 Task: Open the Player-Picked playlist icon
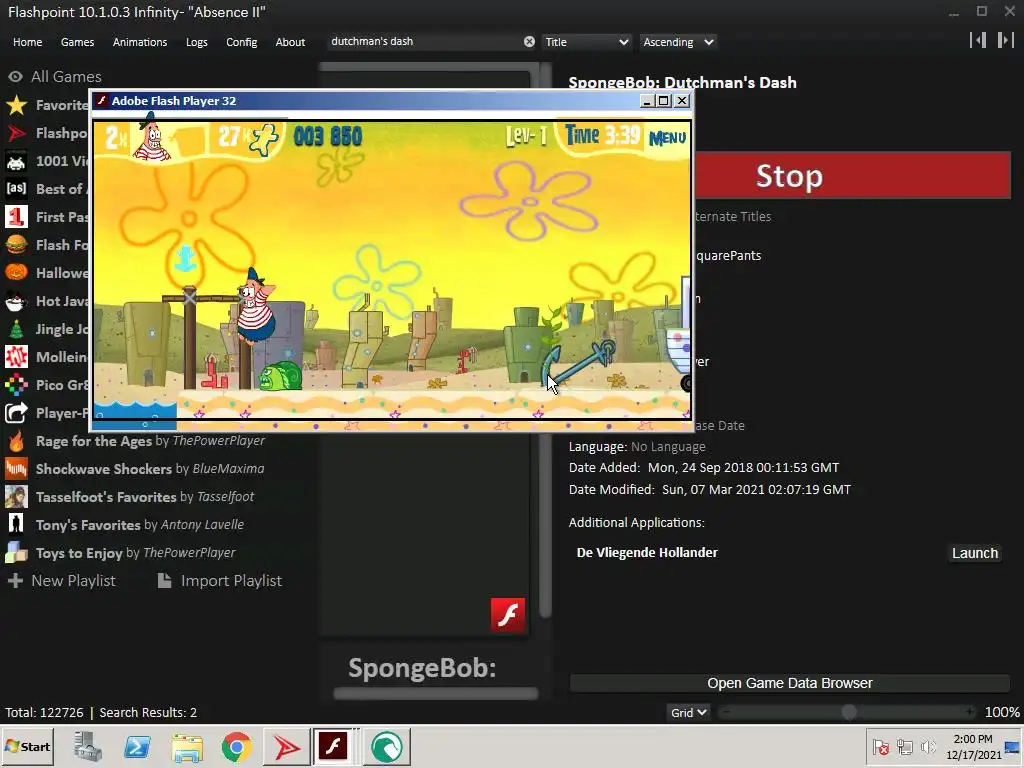pyautogui.click(x=16, y=413)
